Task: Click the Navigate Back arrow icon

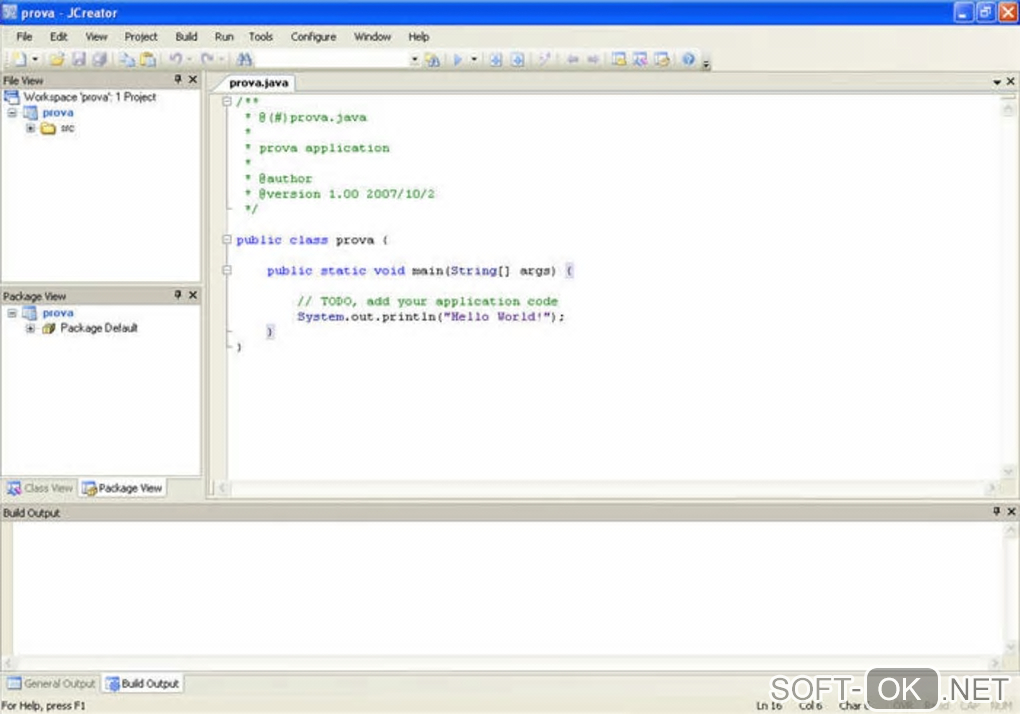Action: (x=572, y=59)
